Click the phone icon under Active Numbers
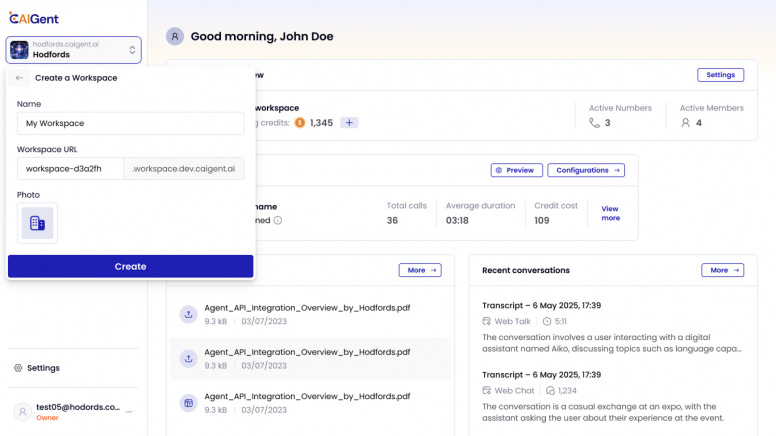The width and height of the screenshot is (776, 436). (x=595, y=123)
